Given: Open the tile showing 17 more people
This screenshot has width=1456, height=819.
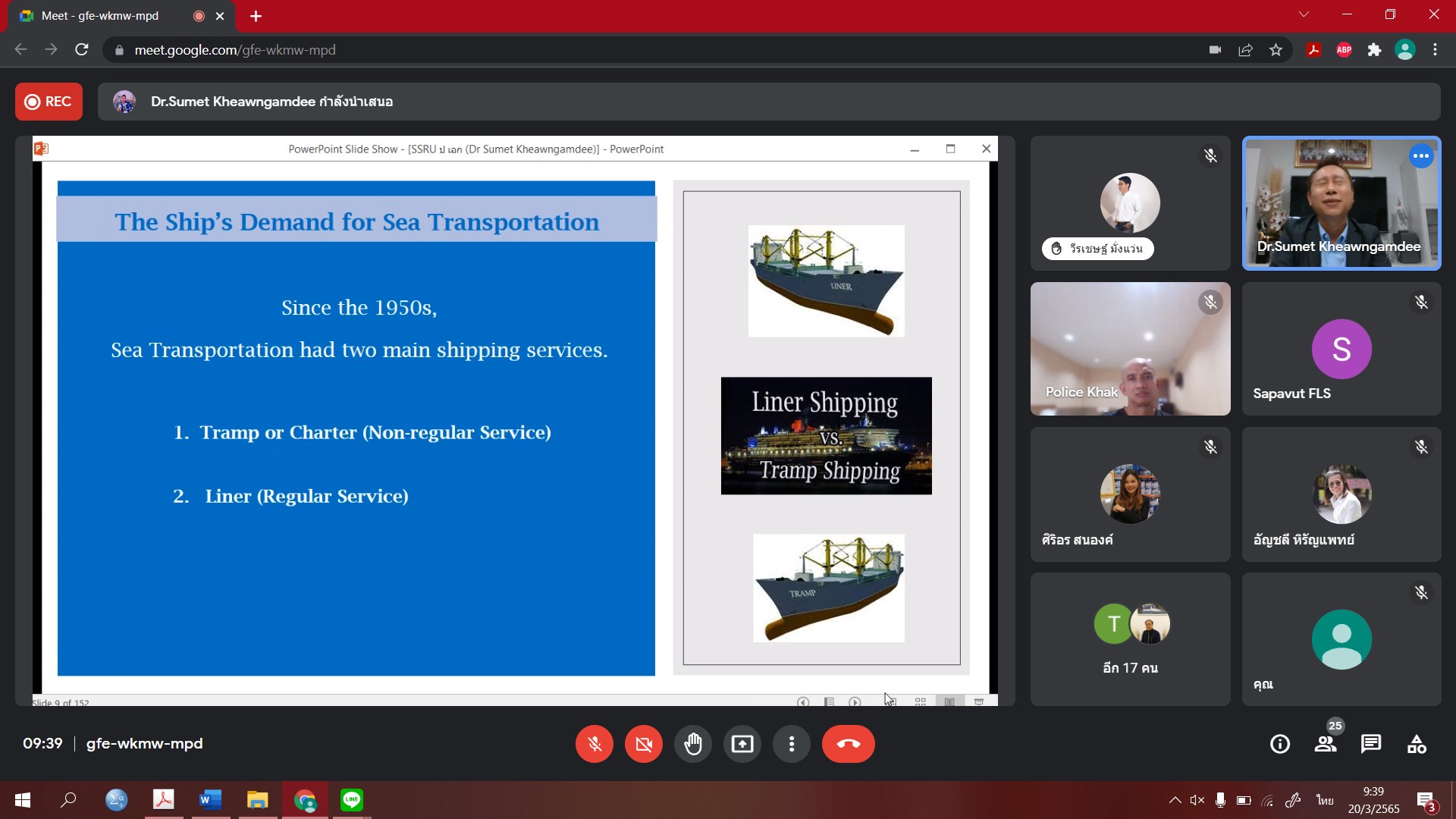Looking at the screenshot, I should pos(1130,639).
